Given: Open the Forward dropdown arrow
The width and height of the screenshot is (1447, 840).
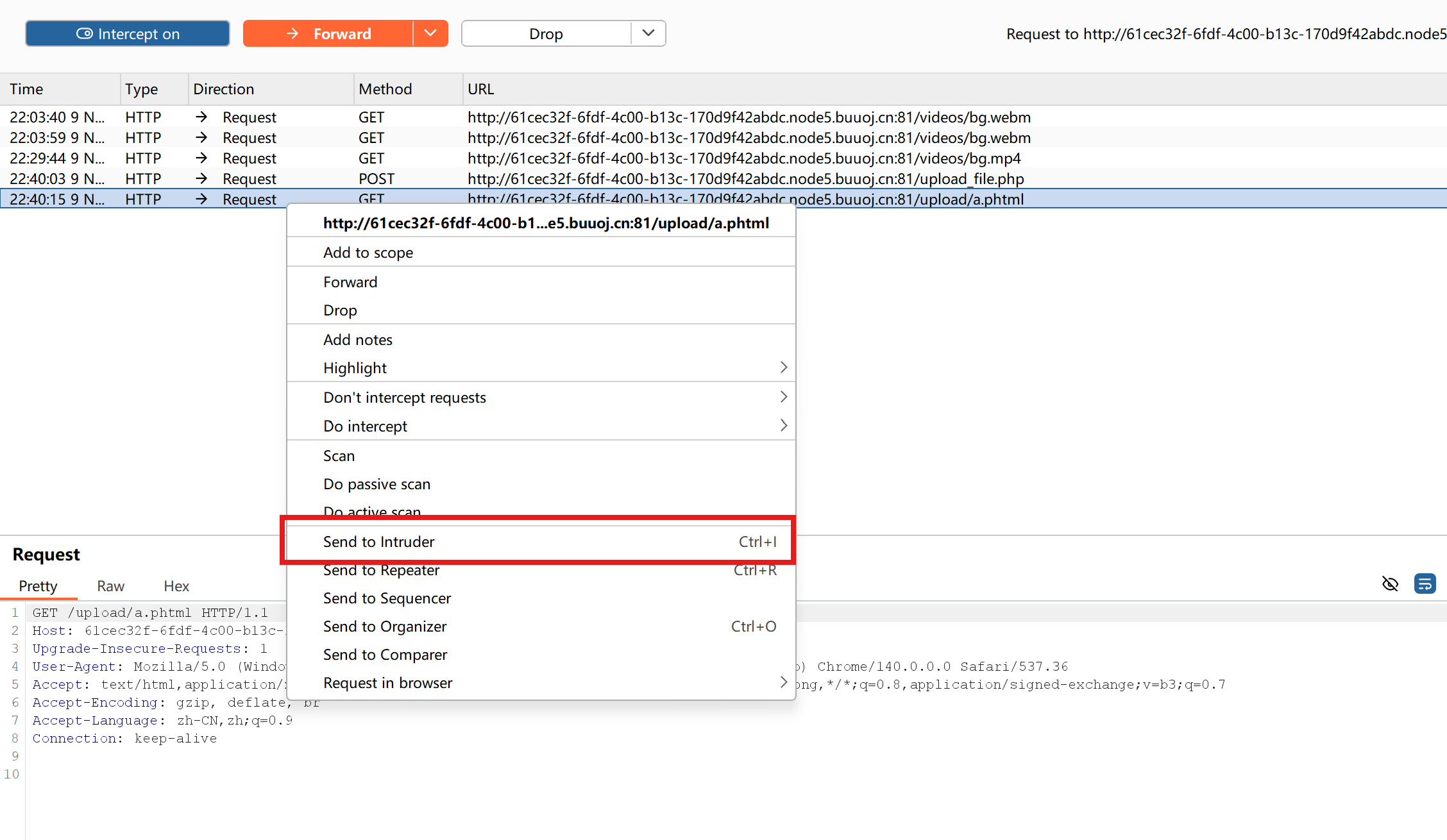Looking at the screenshot, I should (430, 33).
